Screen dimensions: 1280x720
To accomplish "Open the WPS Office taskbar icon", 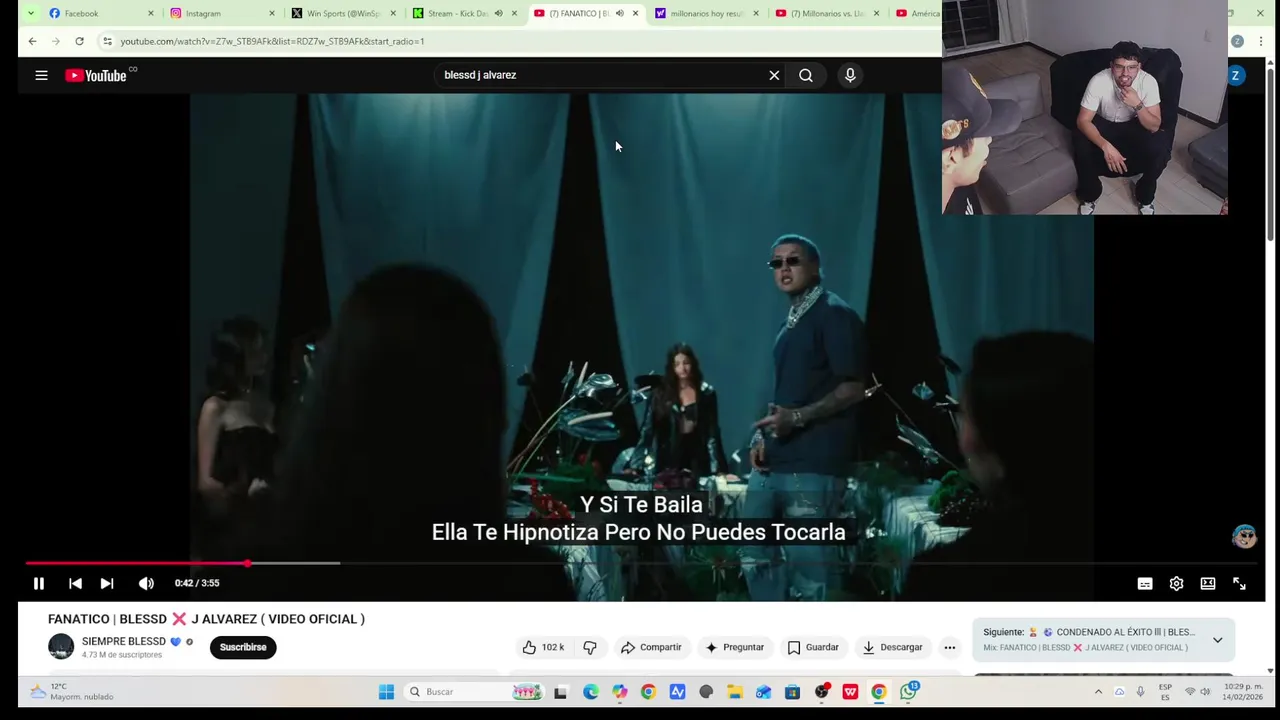I will [850, 692].
